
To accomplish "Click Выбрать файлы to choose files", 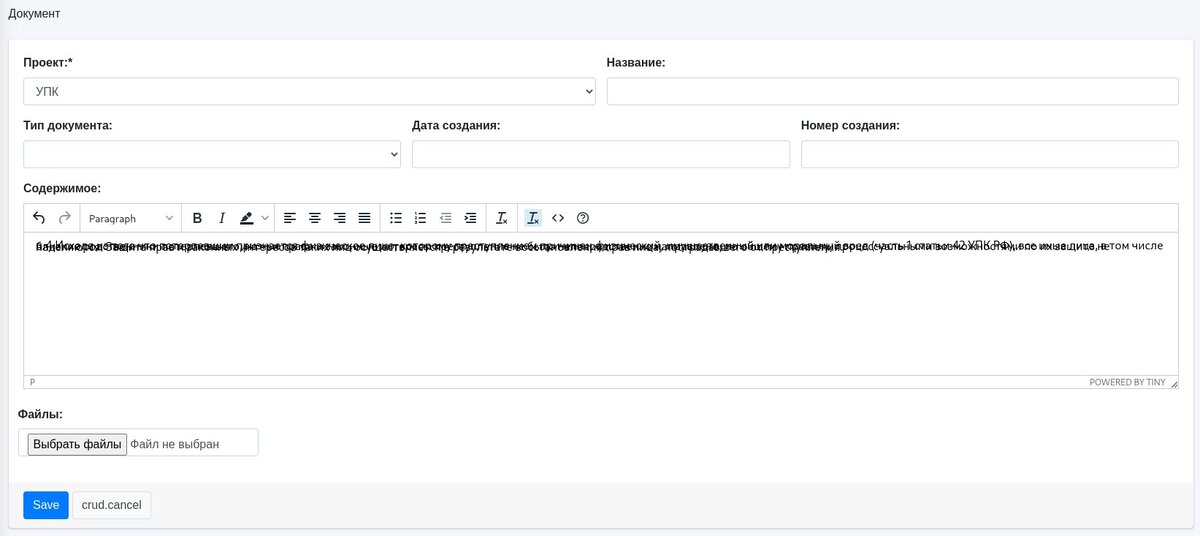I will 77,444.
